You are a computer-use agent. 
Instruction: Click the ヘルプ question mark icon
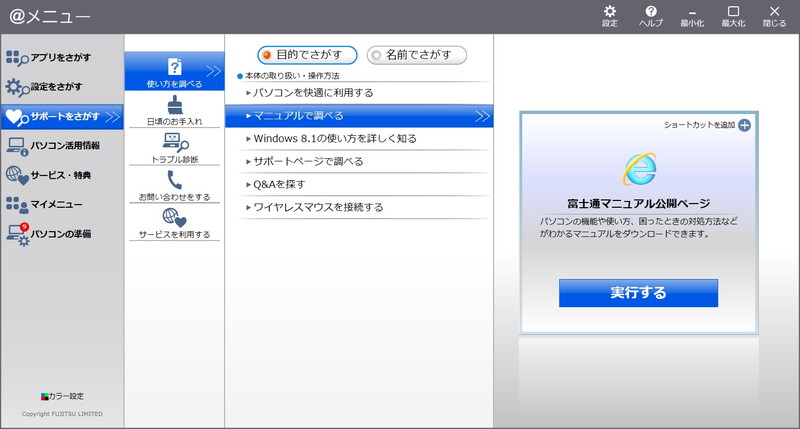pos(651,12)
